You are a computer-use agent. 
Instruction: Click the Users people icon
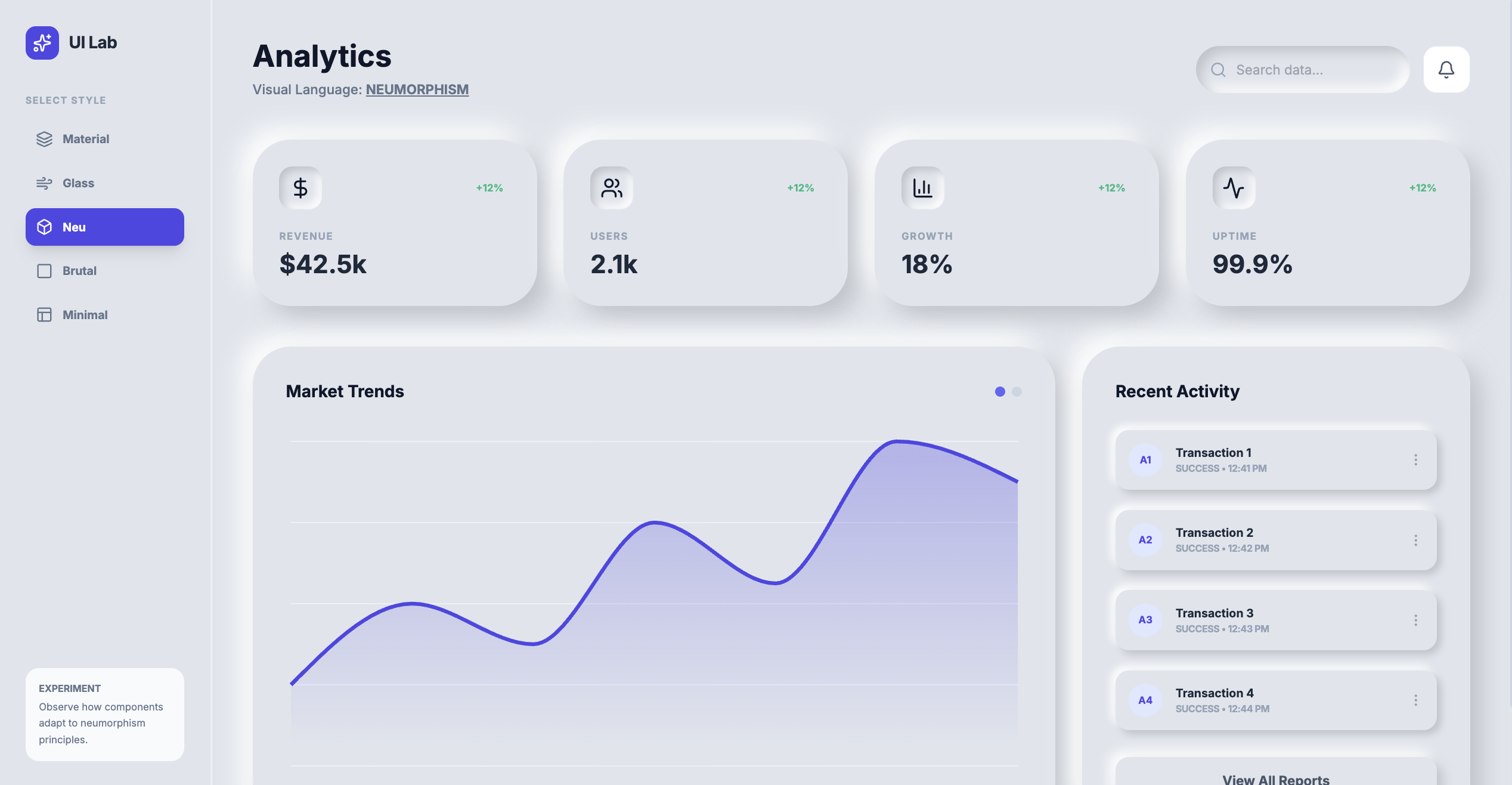(611, 188)
